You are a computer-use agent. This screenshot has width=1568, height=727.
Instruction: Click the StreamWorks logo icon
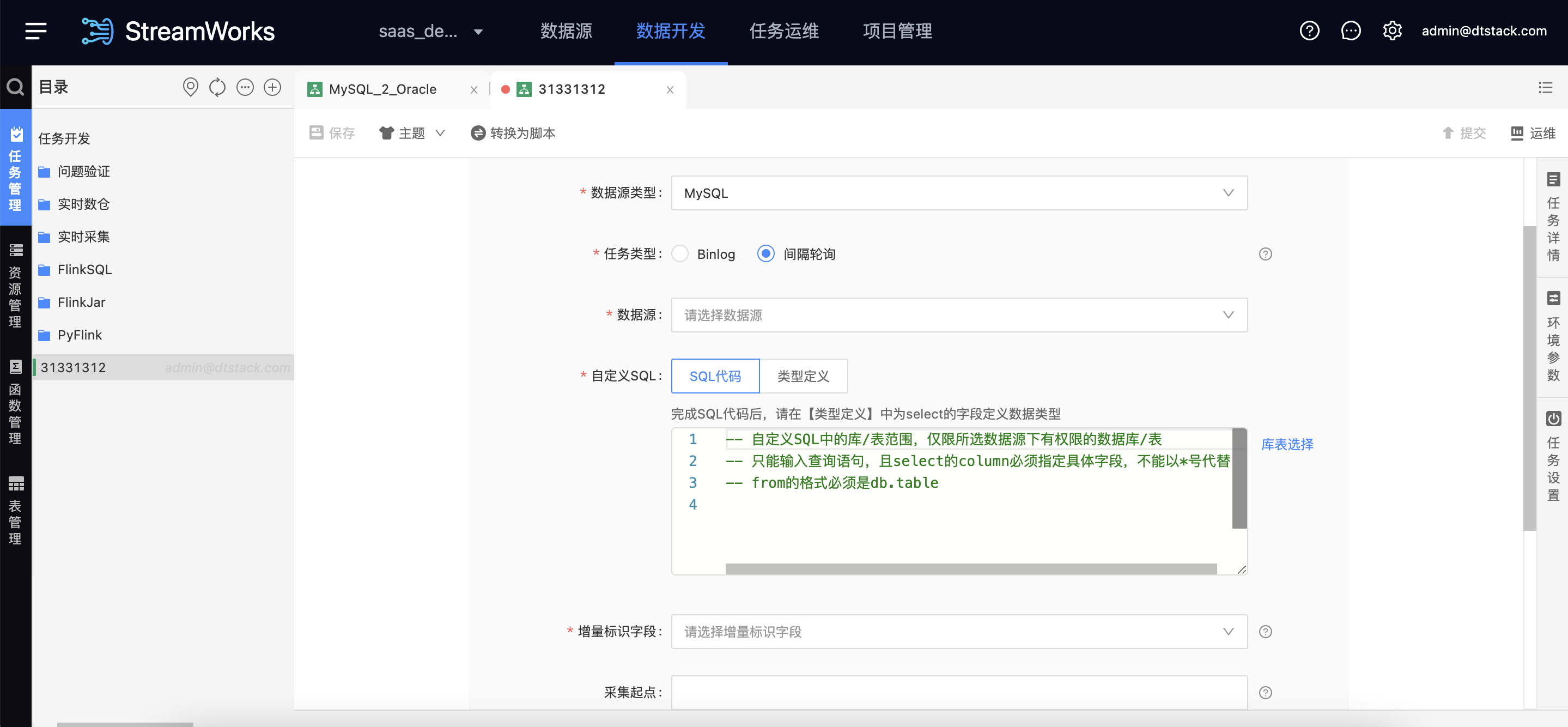coord(98,31)
